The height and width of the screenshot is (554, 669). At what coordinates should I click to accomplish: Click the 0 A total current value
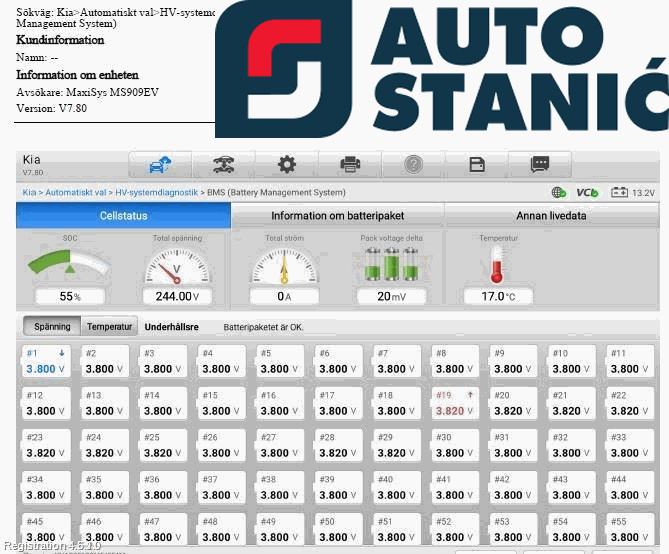point(284,296)
